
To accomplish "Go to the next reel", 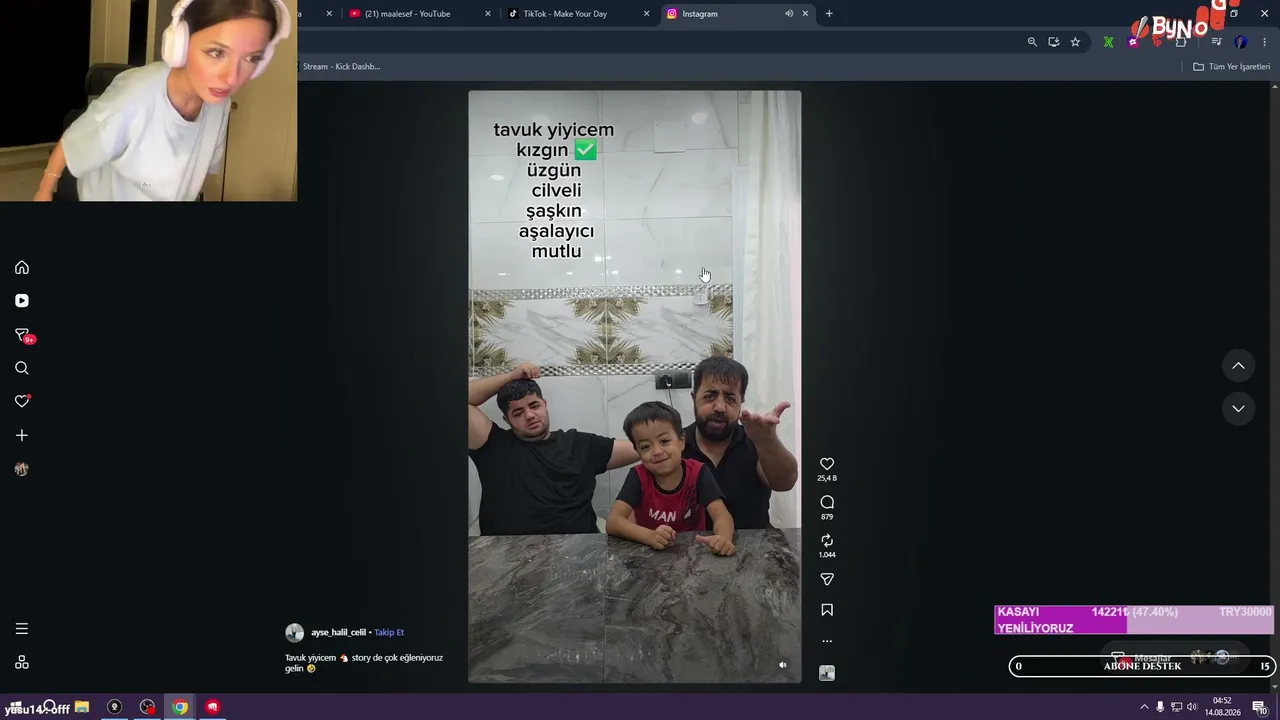I will pos(1238,408).
